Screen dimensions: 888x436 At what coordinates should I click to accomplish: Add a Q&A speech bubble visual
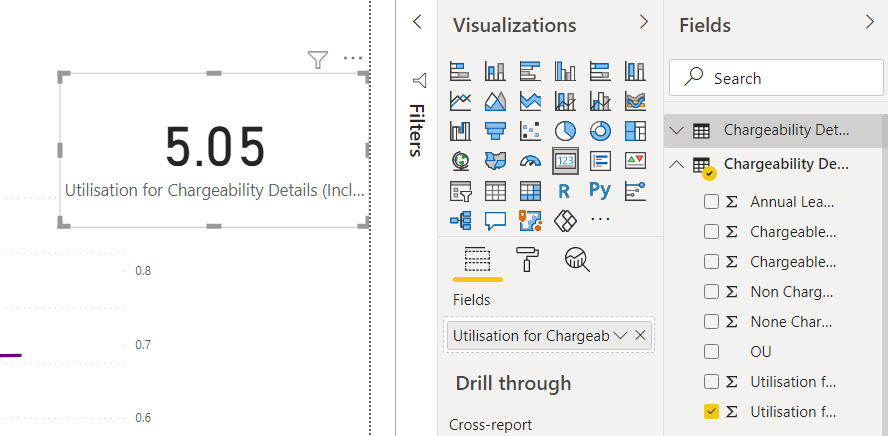point(496,220)
